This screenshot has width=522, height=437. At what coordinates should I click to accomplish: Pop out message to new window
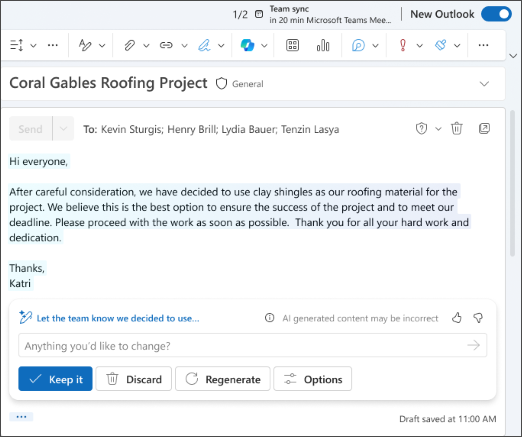(484, 128)
